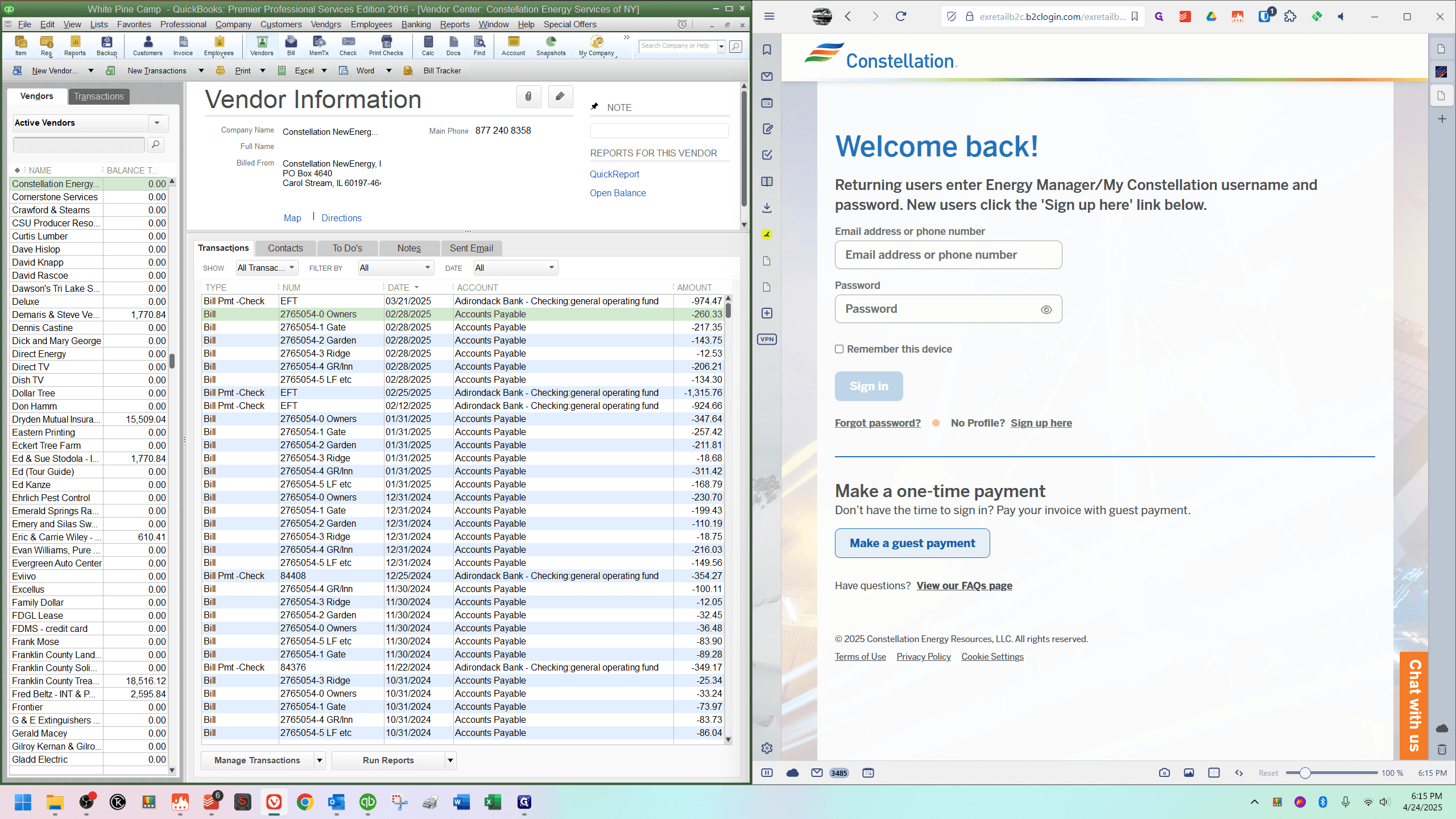Click the vendor search magnifier button
The width and height of the screenshot is (1456, 819).
156,144
